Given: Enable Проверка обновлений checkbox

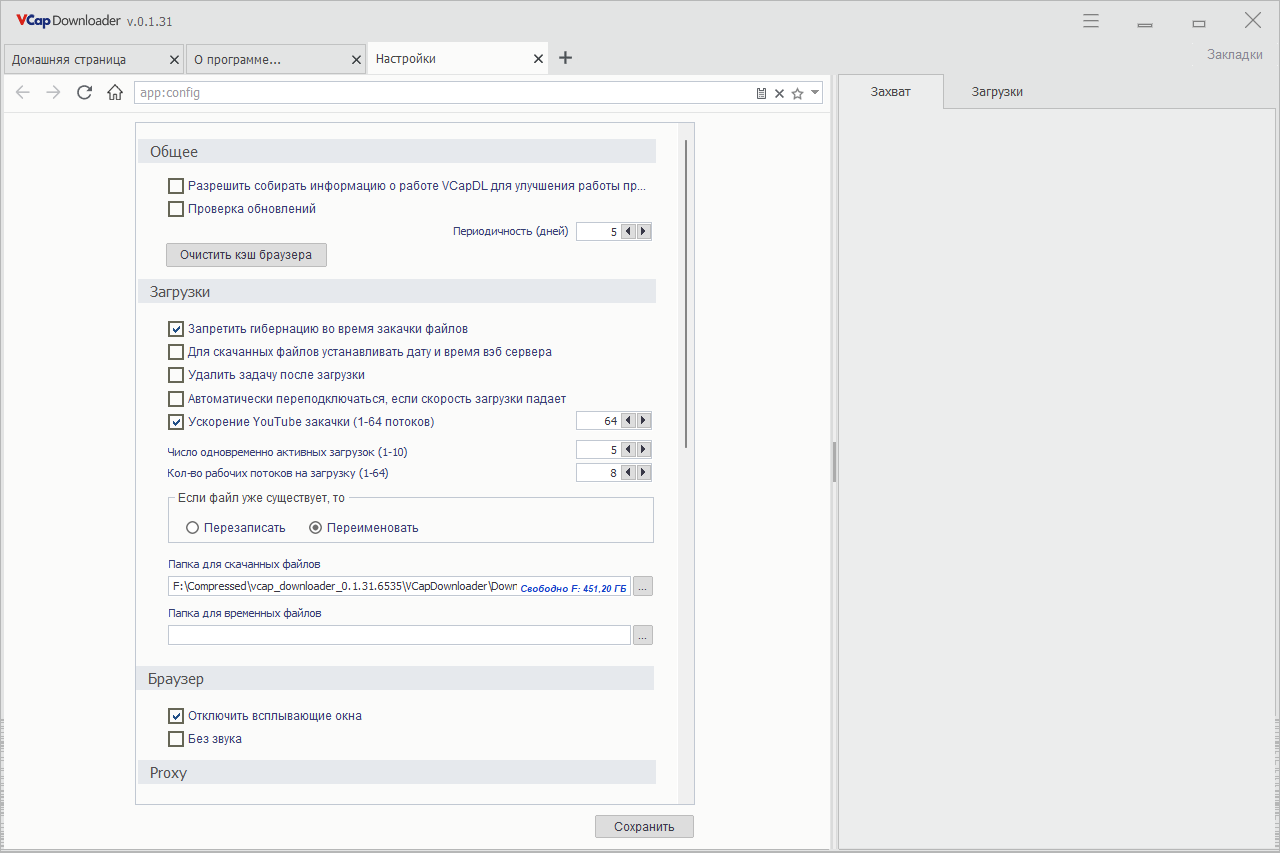Looking at the screenshot, I should coord(176,209).
